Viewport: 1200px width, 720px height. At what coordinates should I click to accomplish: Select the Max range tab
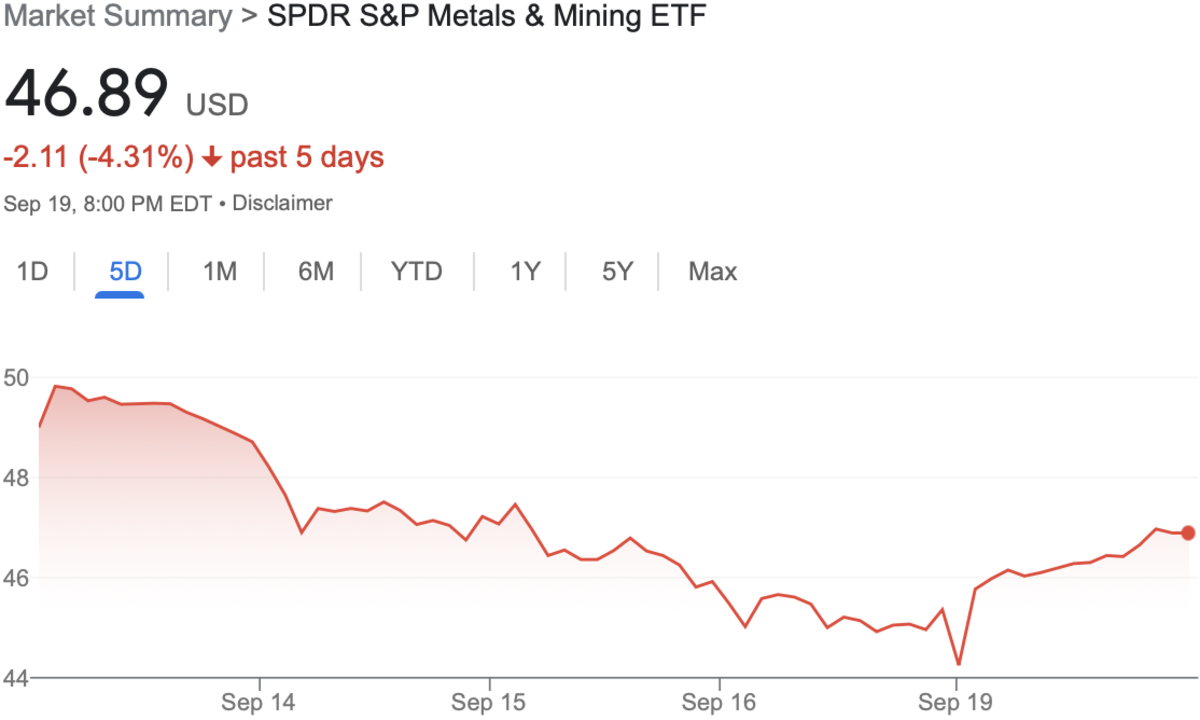(x=712, y=271)
